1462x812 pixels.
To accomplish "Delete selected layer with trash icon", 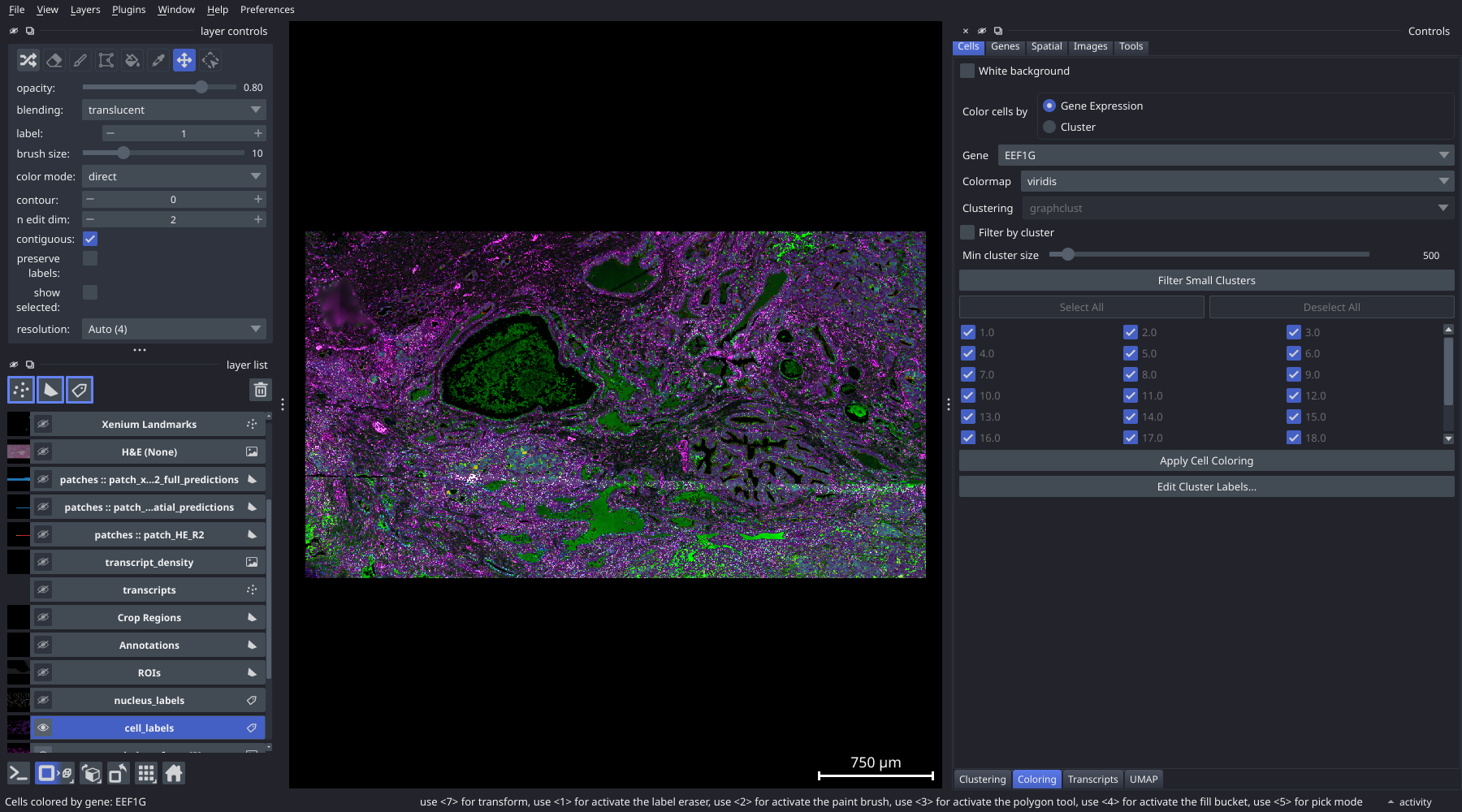I will pyautogui.click(x=261, y=390).
